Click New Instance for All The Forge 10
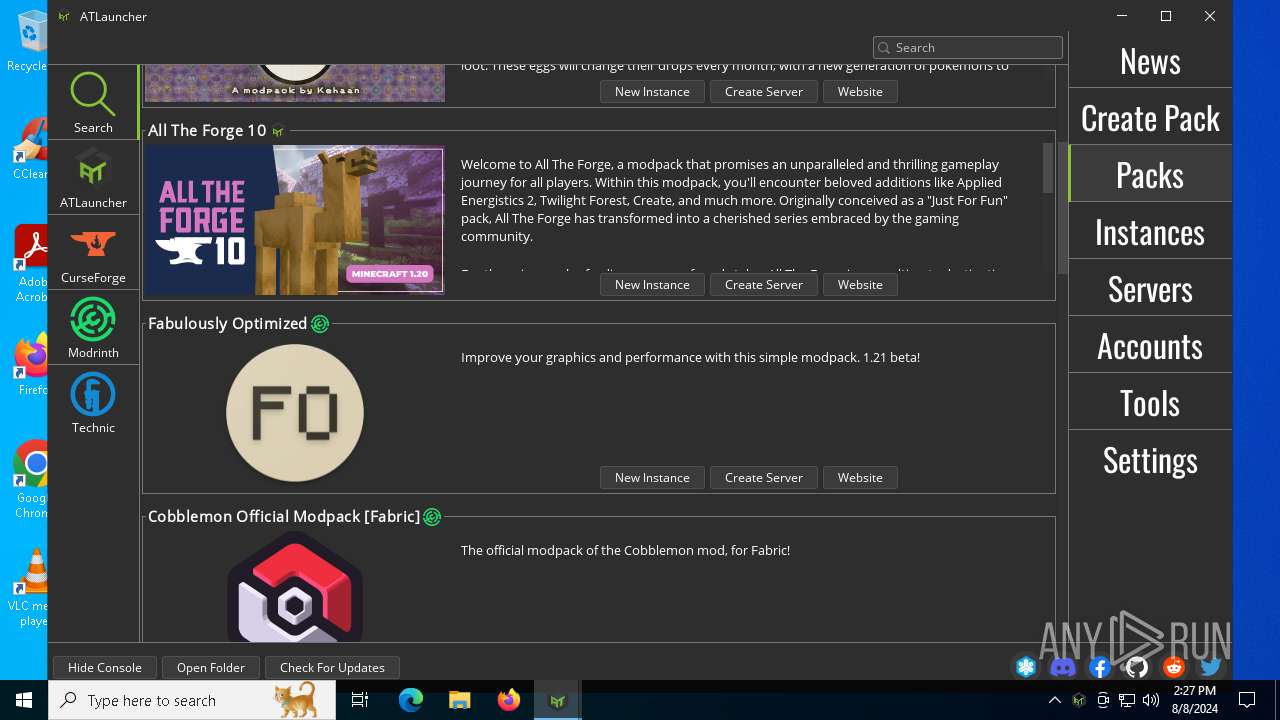Image resolution: width=1280 pixels, height=720 pixels. (x=652, y=284)
